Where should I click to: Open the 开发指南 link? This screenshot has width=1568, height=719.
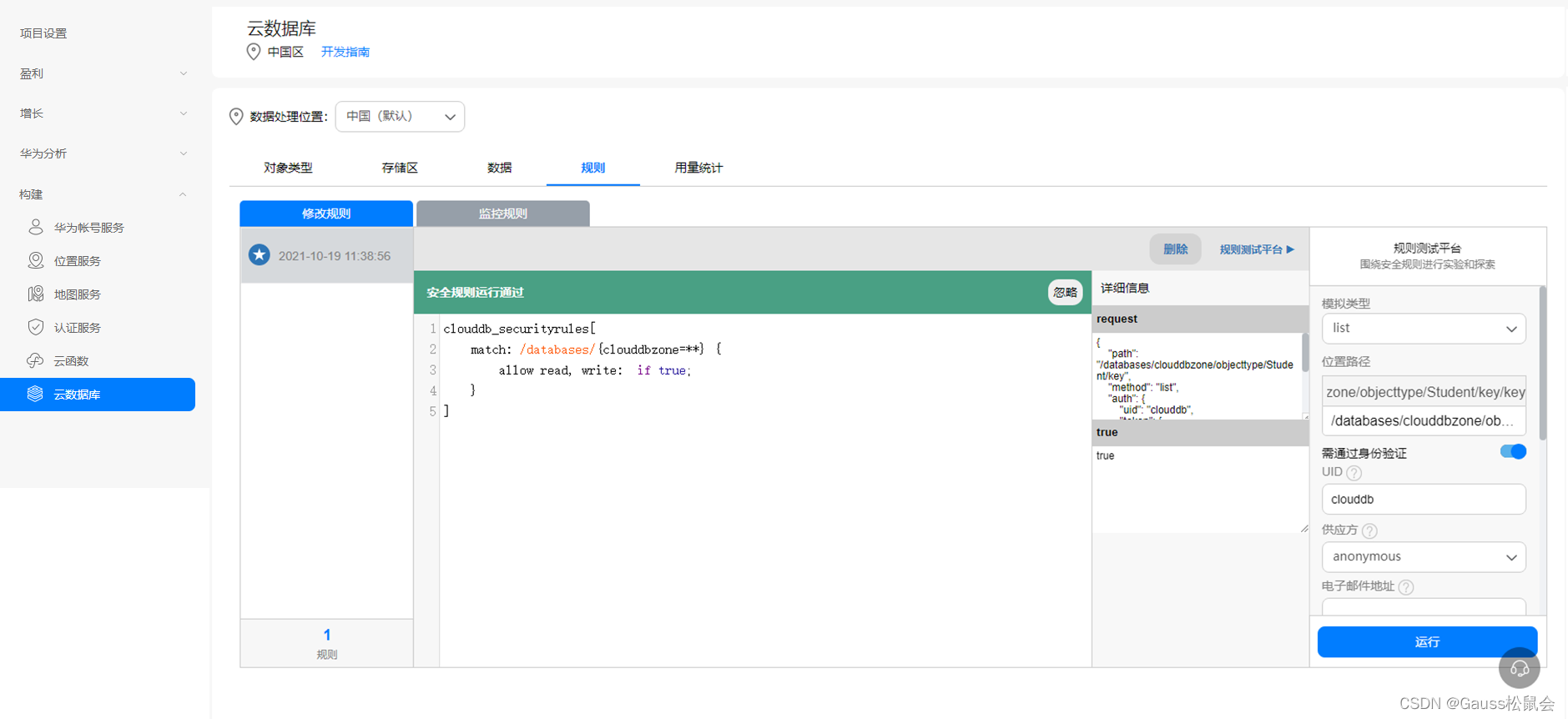(345, 52)
